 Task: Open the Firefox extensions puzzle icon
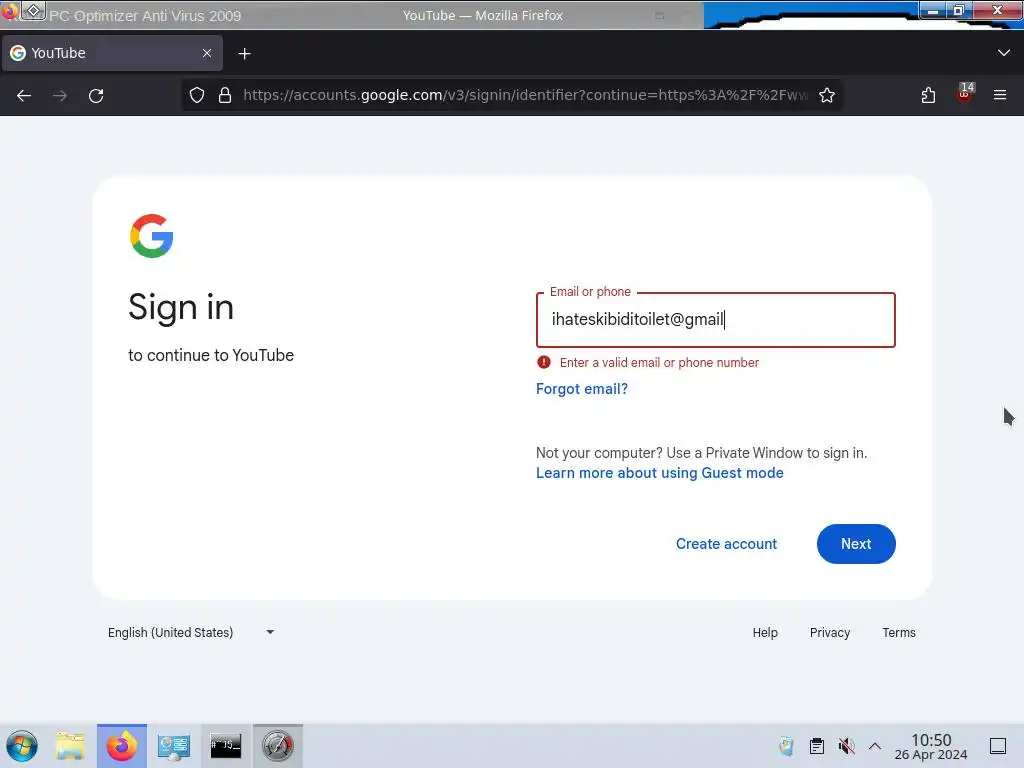tap(928, 95)
